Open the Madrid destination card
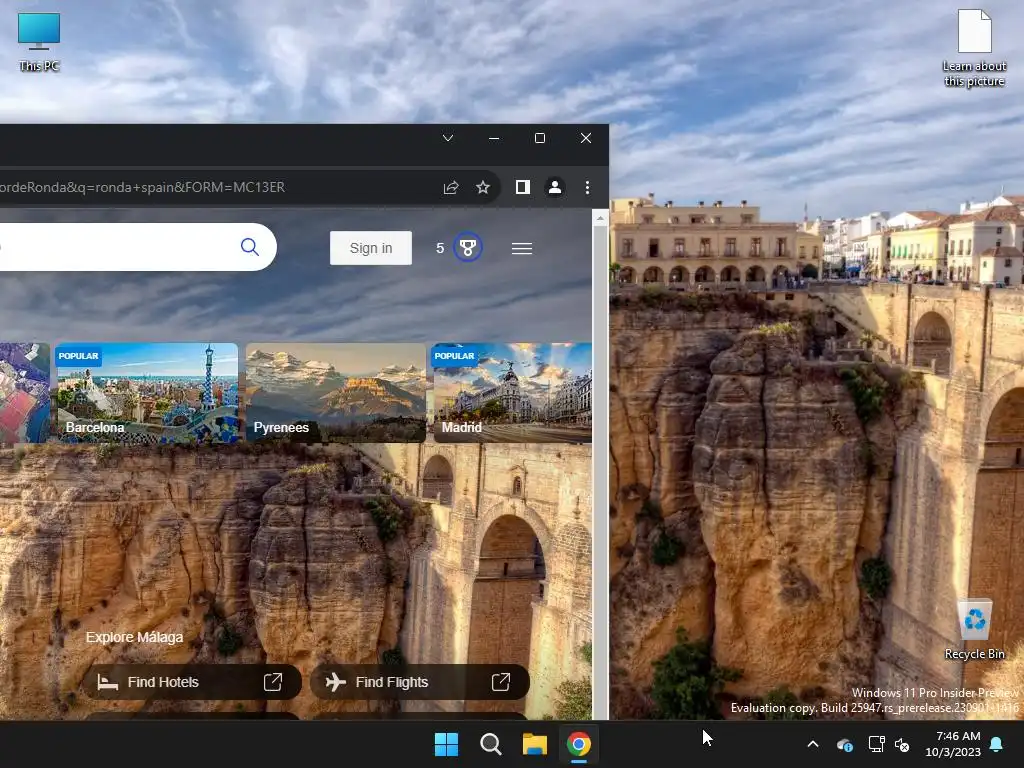 [x=513, y=392]
